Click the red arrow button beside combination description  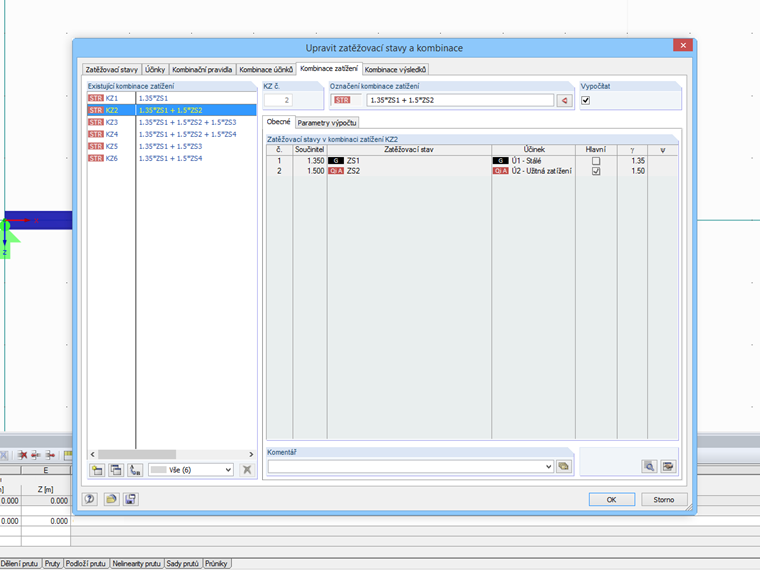pos(564,100)
